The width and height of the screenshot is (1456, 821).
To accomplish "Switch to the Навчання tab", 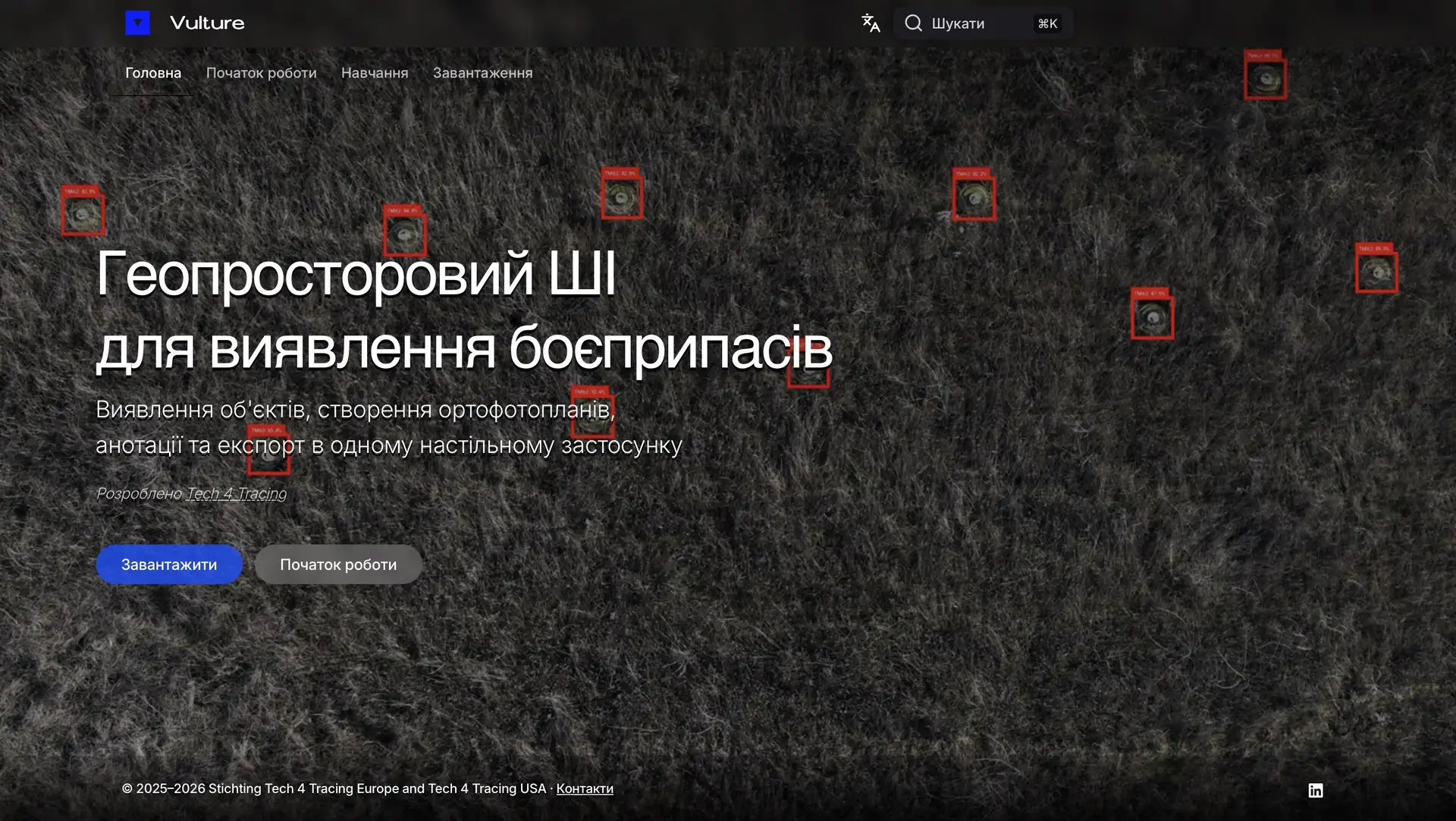I will point(375,73).
